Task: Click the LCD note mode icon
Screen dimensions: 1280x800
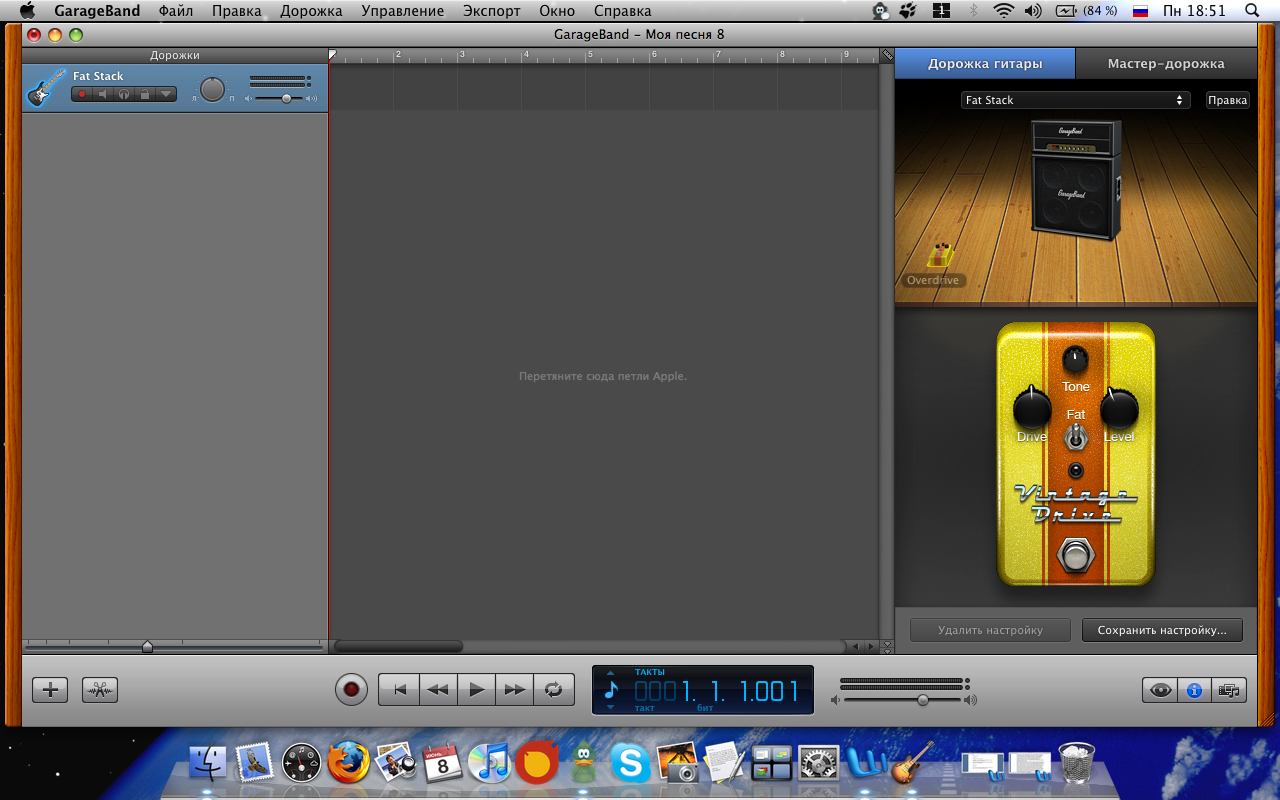Action: [612, 690]
